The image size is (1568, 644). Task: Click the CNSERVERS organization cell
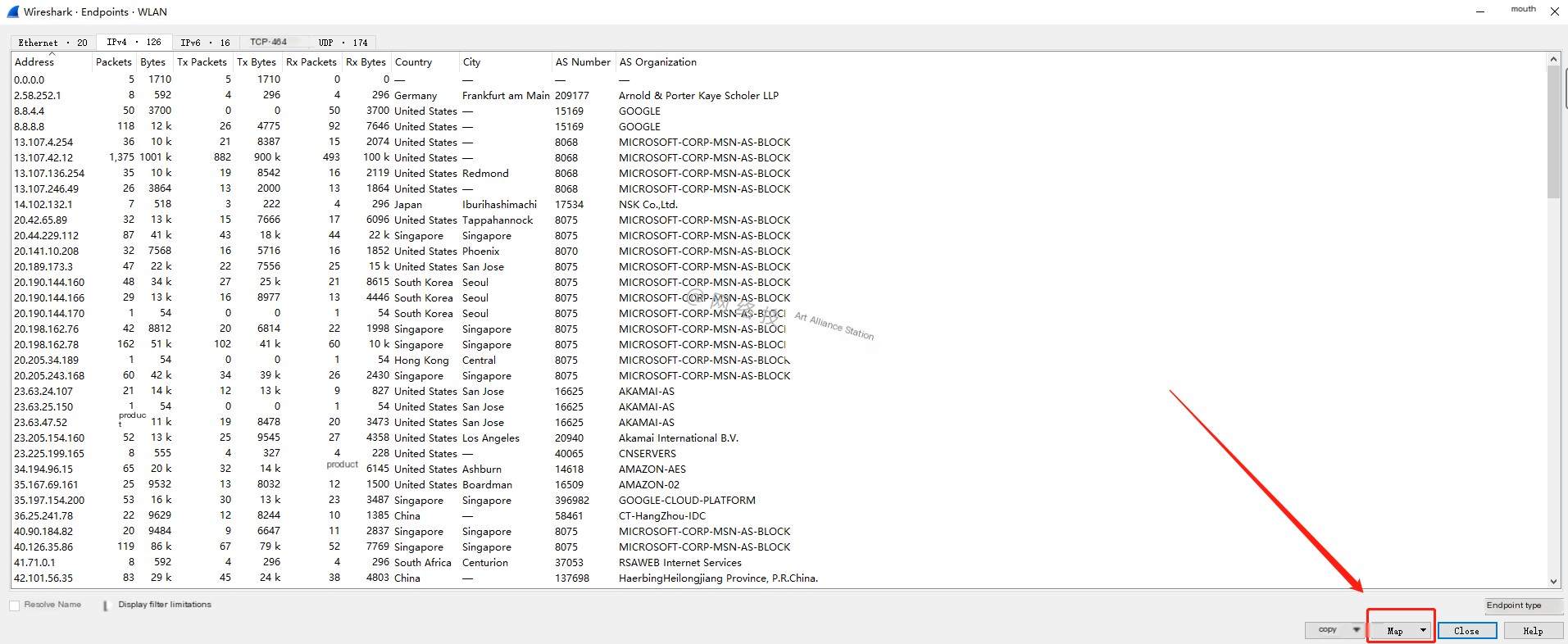[648, 454]
